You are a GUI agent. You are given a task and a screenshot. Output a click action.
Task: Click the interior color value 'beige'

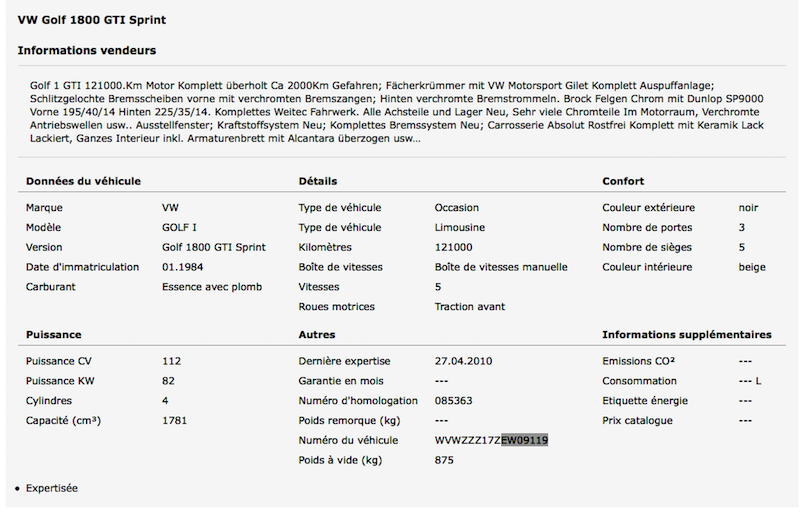[x=752, y=267]
